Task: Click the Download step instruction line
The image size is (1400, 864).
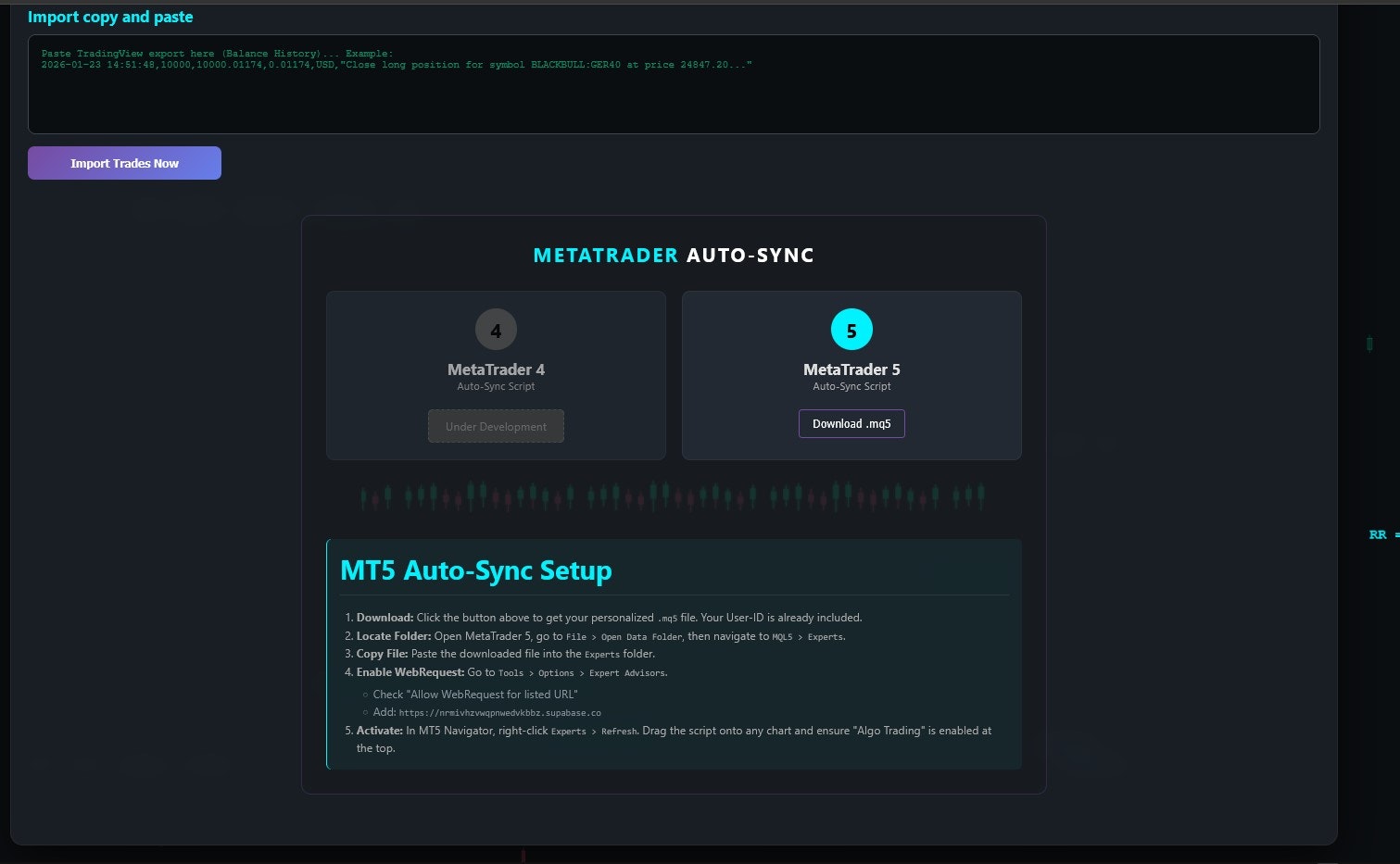Action: [609, 618]
